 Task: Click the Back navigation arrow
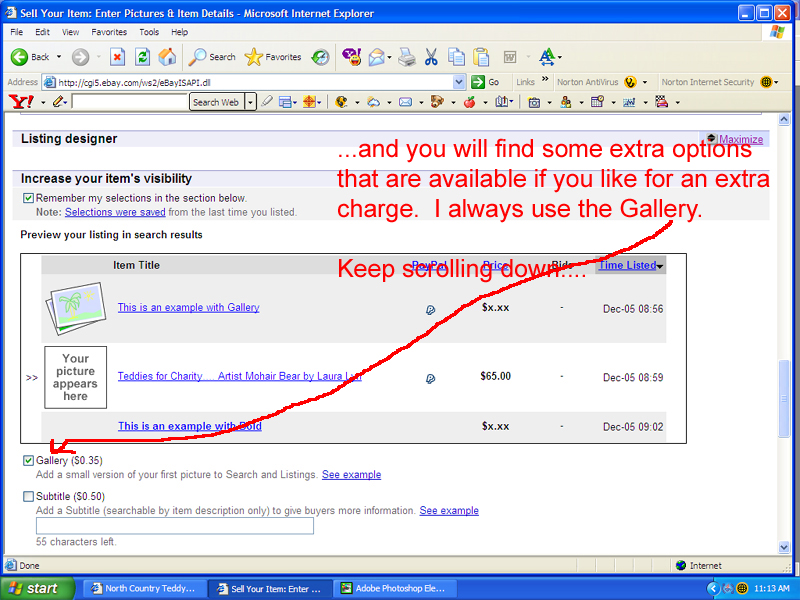[30, 57]
